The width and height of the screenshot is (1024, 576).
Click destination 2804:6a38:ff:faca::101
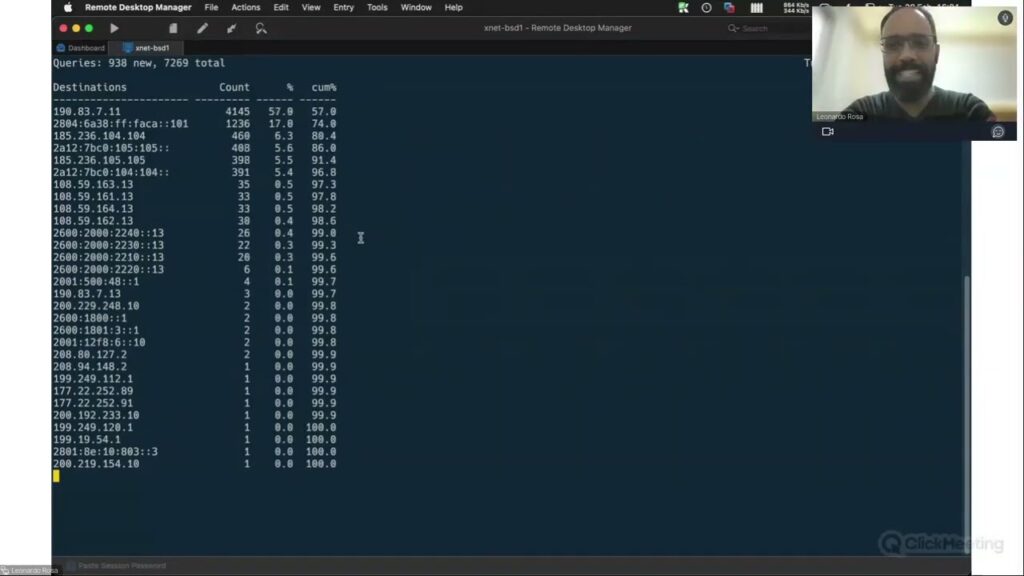click(x=120, y=123)
